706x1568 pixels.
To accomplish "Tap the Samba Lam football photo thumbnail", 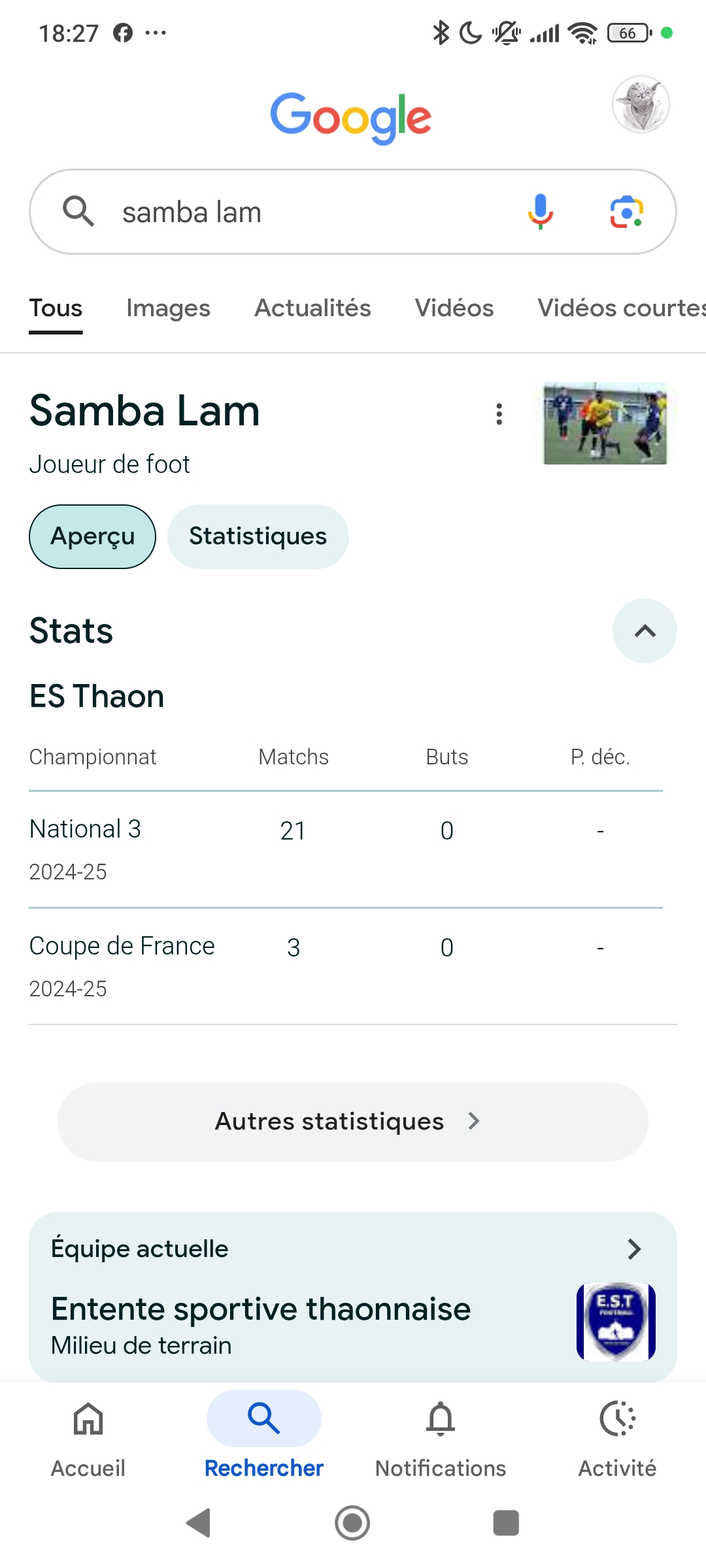I will pos(606,423).
